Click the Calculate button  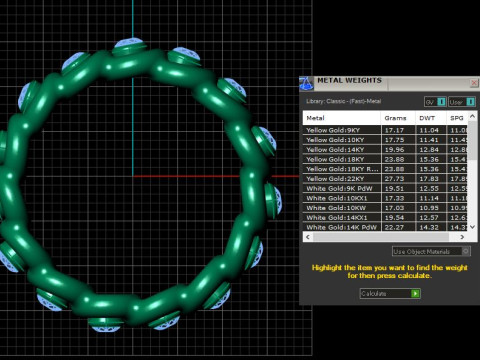tap(390, 293)
